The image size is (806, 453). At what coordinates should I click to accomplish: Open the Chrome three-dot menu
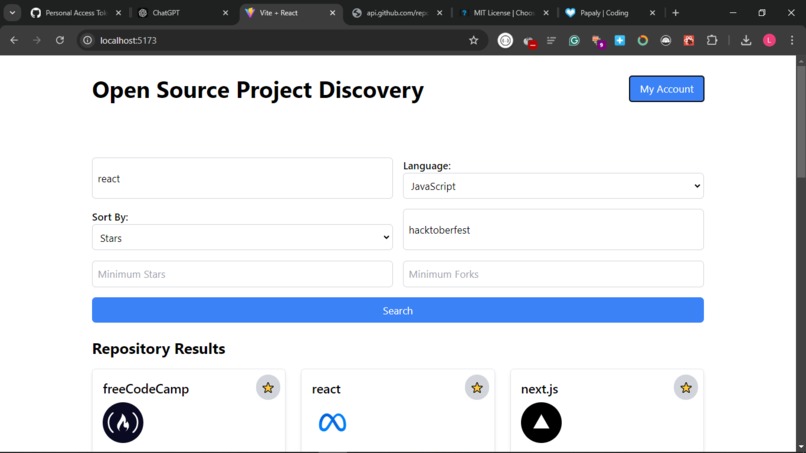[792, 40]
